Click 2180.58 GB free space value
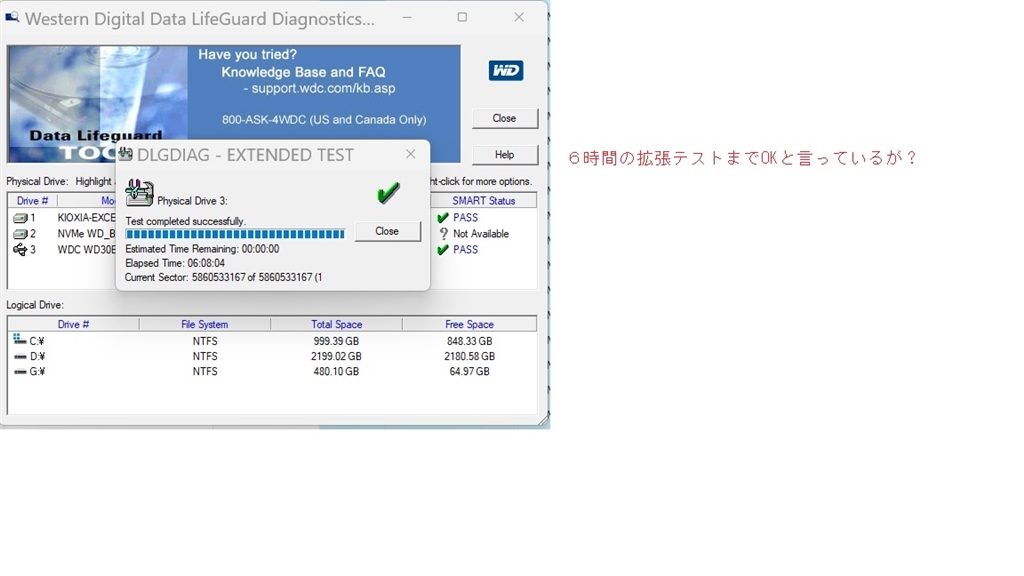 tap(470, 357)
